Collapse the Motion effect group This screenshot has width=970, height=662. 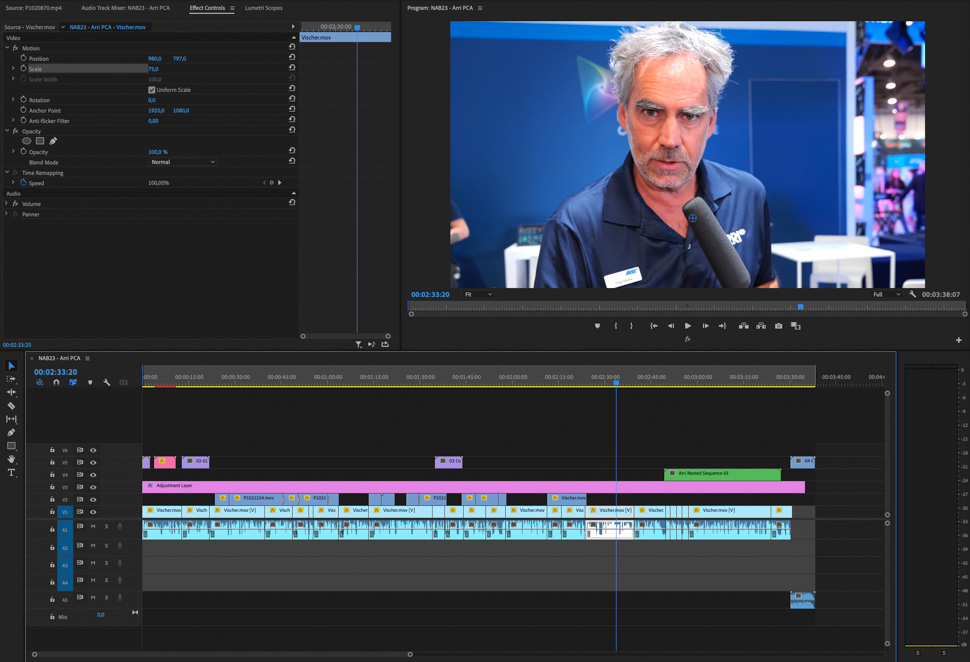coord(7,48)
